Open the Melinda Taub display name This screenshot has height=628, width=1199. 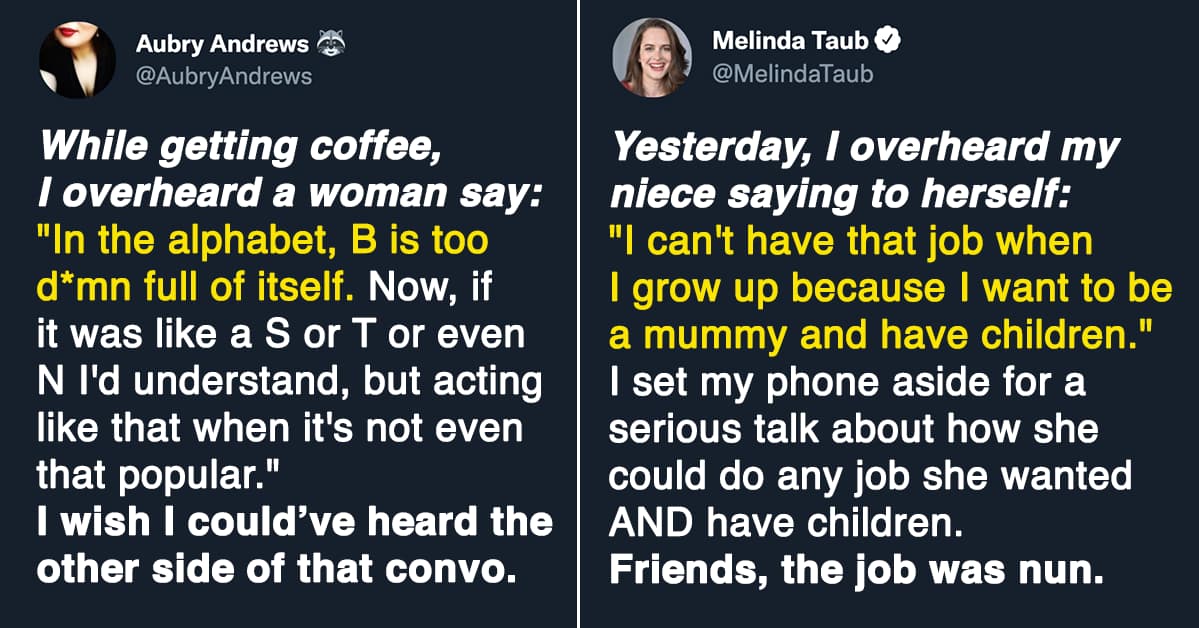(790, 42)
